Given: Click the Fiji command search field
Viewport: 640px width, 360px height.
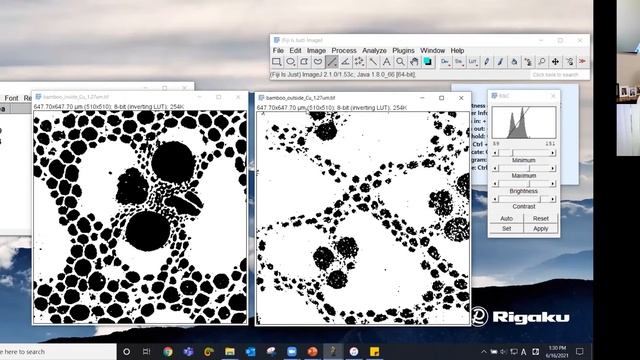Looking at the screenshot, I should tap(560, 75).
